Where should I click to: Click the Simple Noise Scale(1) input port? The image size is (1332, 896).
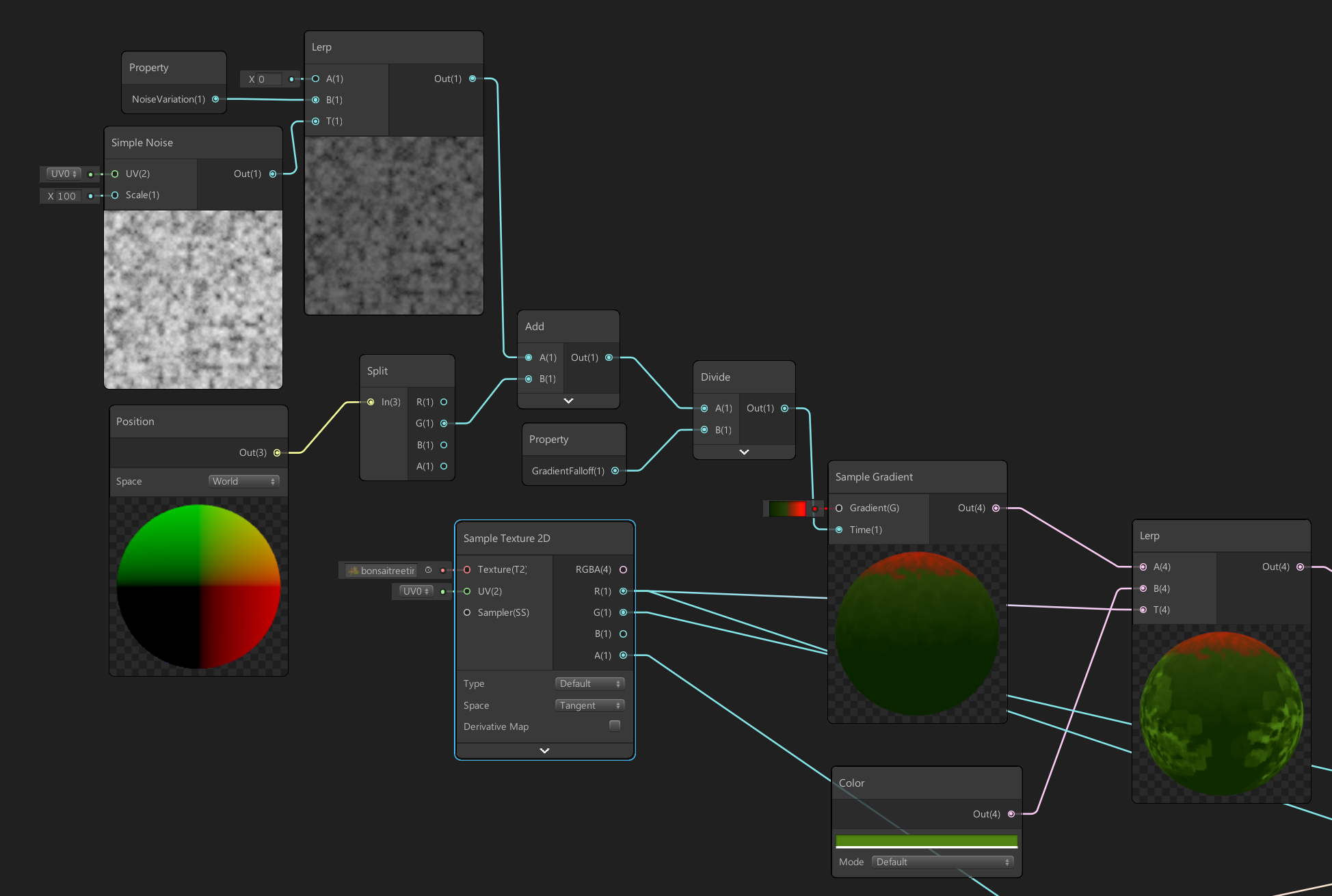point(115,195)
